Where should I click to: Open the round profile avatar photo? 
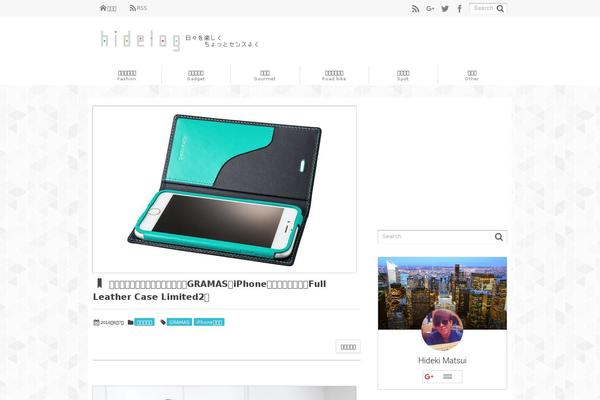coord(442,330)
